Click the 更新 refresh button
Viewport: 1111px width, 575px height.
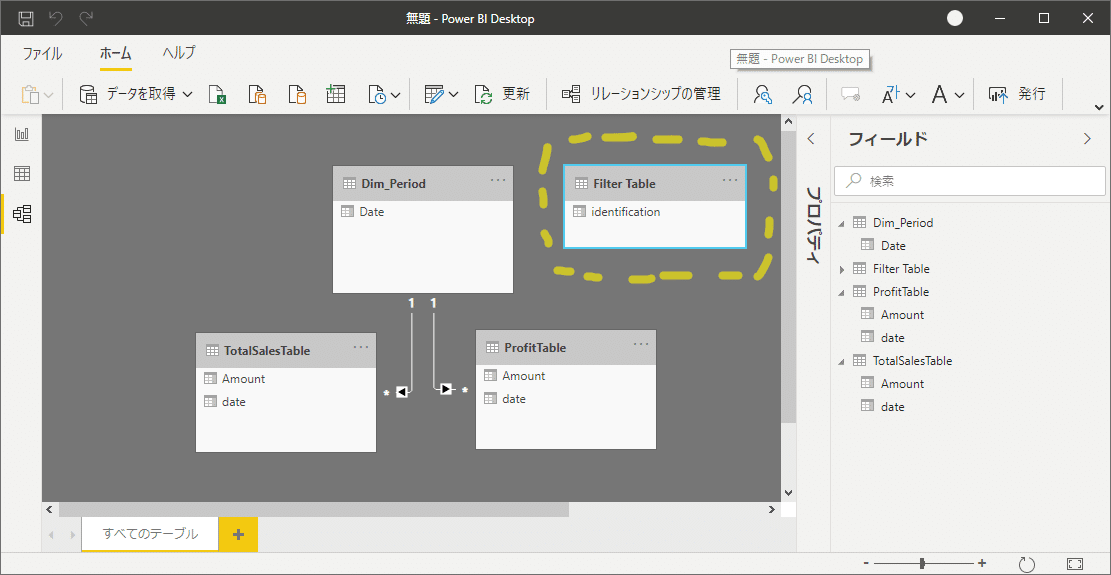click(502, 94)
